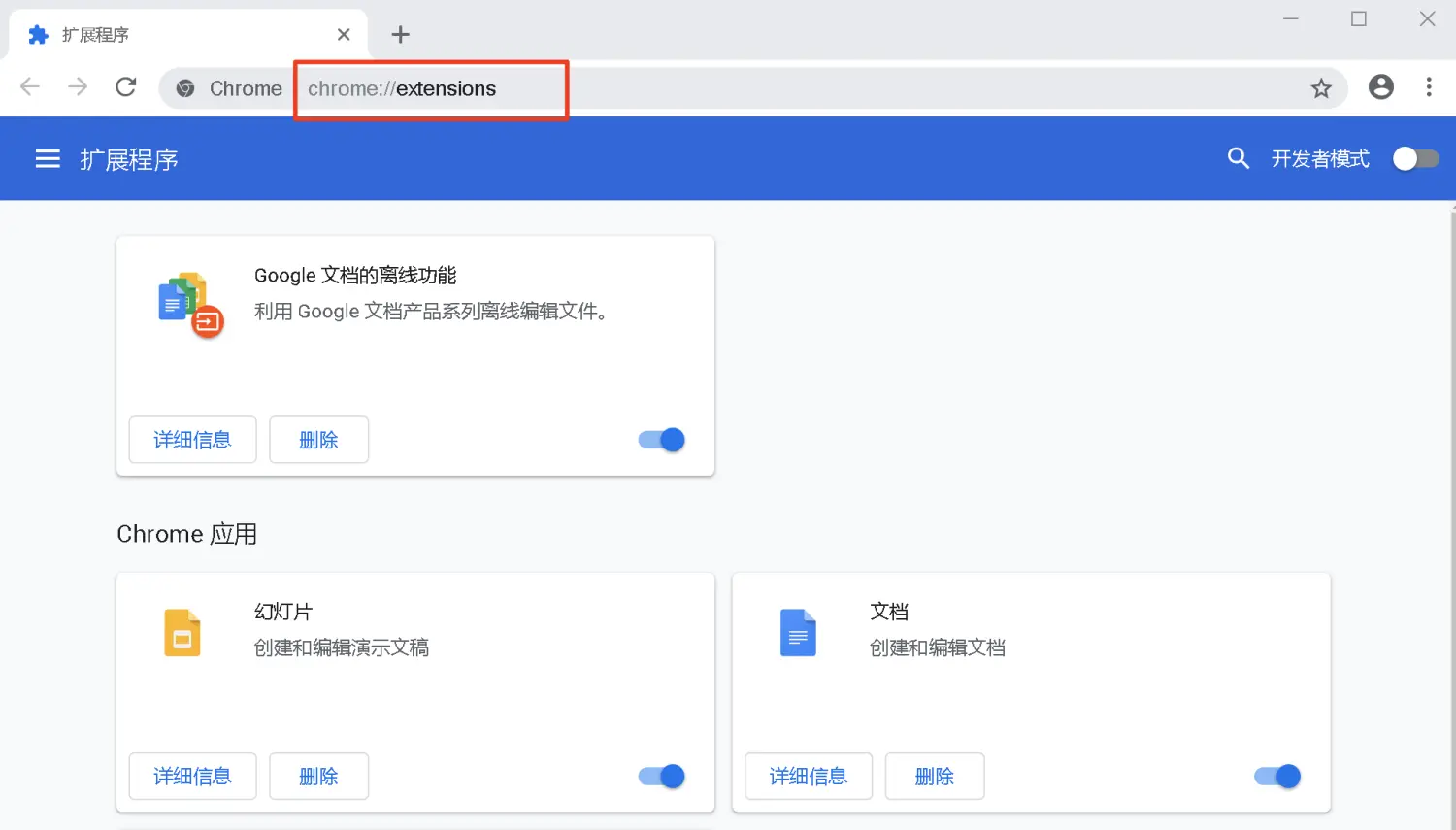Open the hamburger menu beside 扩展程序
This screenshot has width=1456, height=830.
point(48,158)
